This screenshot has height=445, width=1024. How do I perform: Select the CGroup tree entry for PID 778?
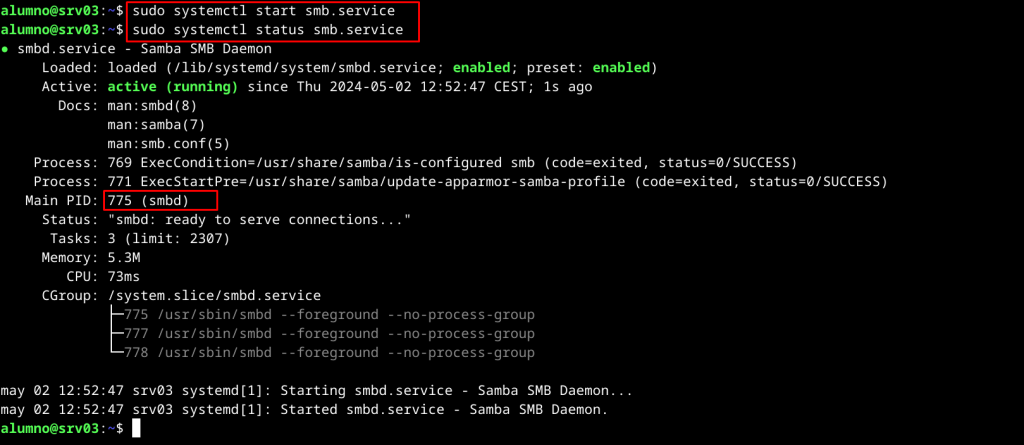[329, 352]
